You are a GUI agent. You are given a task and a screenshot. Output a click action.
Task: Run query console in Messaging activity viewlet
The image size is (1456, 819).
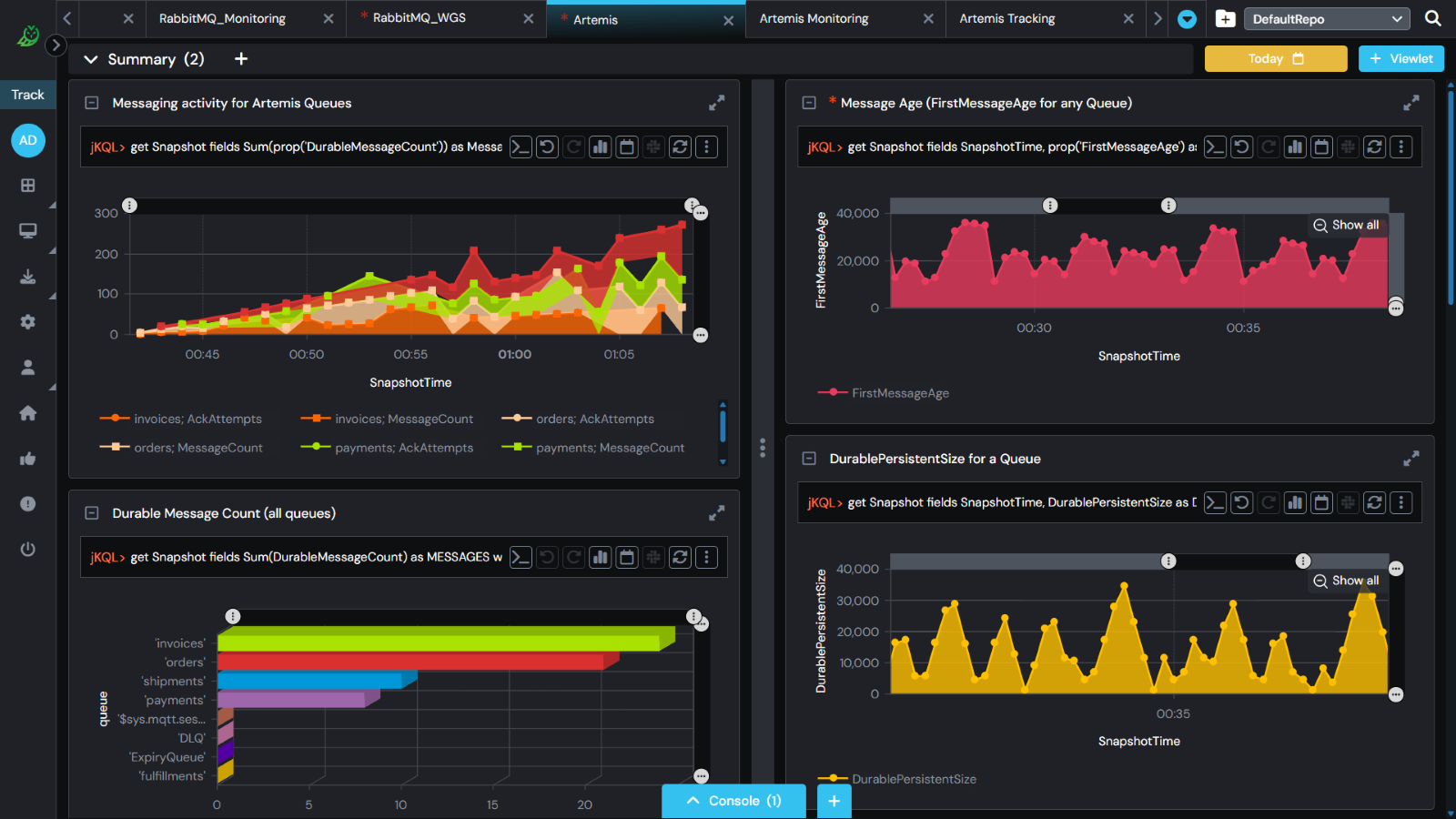click(x=520, y=147)
